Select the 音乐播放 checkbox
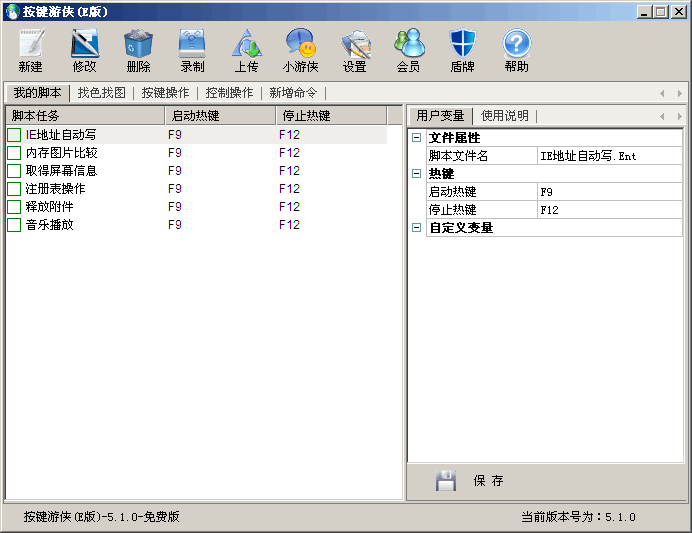This screenshot has height=533, width=692. coord(14,225)
